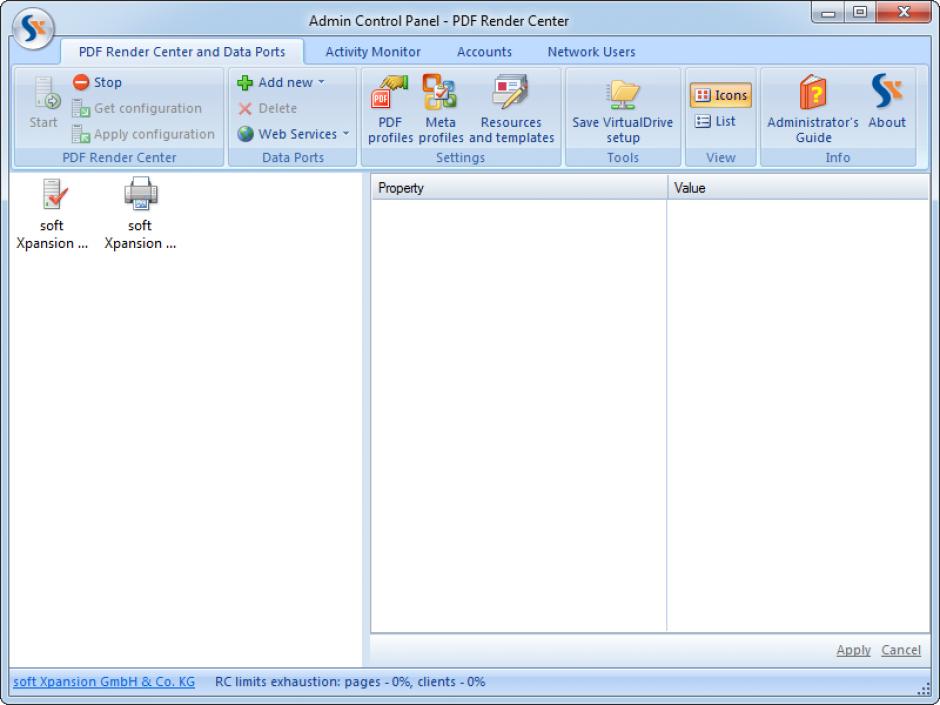Open PDF profiles settings
This screenshot has height=705, width=940.
(390, 109)
